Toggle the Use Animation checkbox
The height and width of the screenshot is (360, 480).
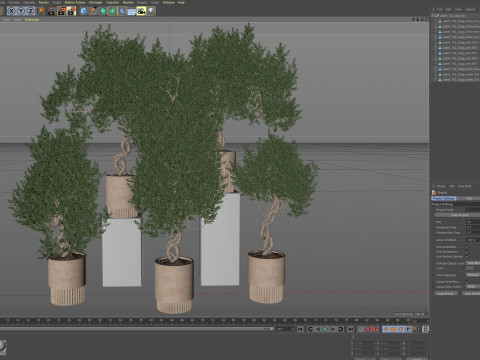[467, 247]
